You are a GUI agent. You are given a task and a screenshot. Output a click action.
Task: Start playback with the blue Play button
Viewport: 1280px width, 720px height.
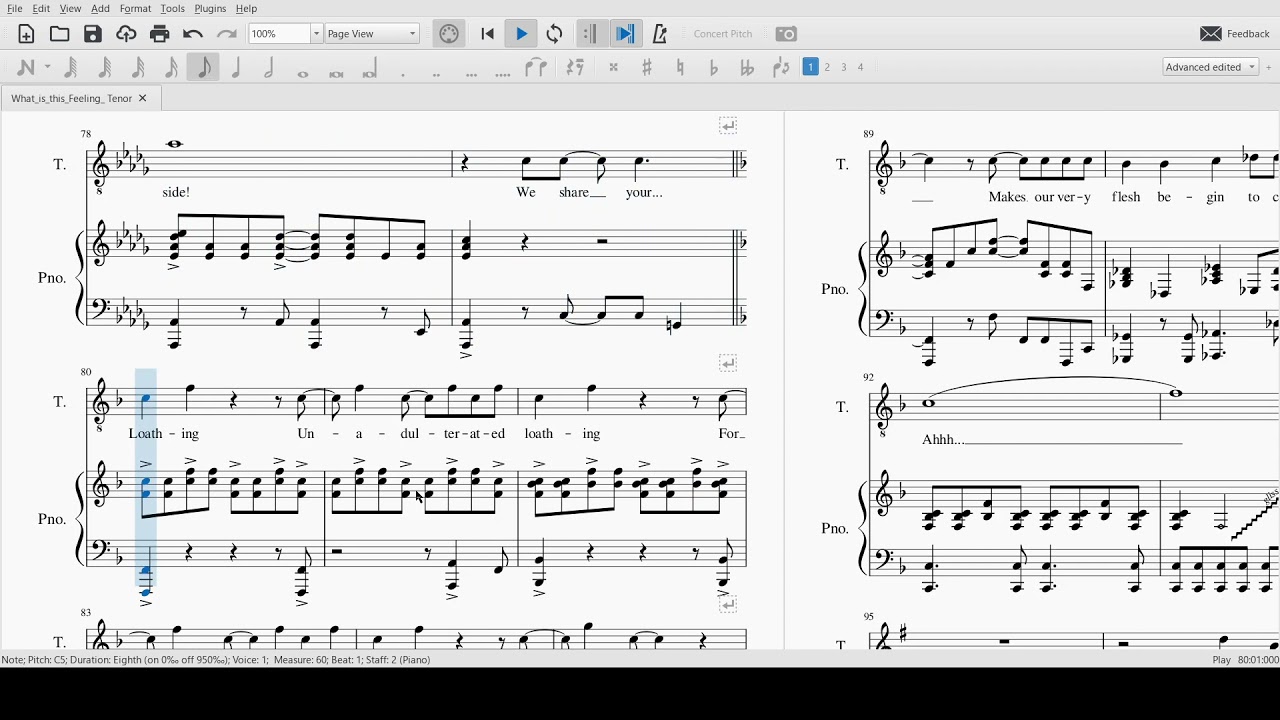point(521,34)
